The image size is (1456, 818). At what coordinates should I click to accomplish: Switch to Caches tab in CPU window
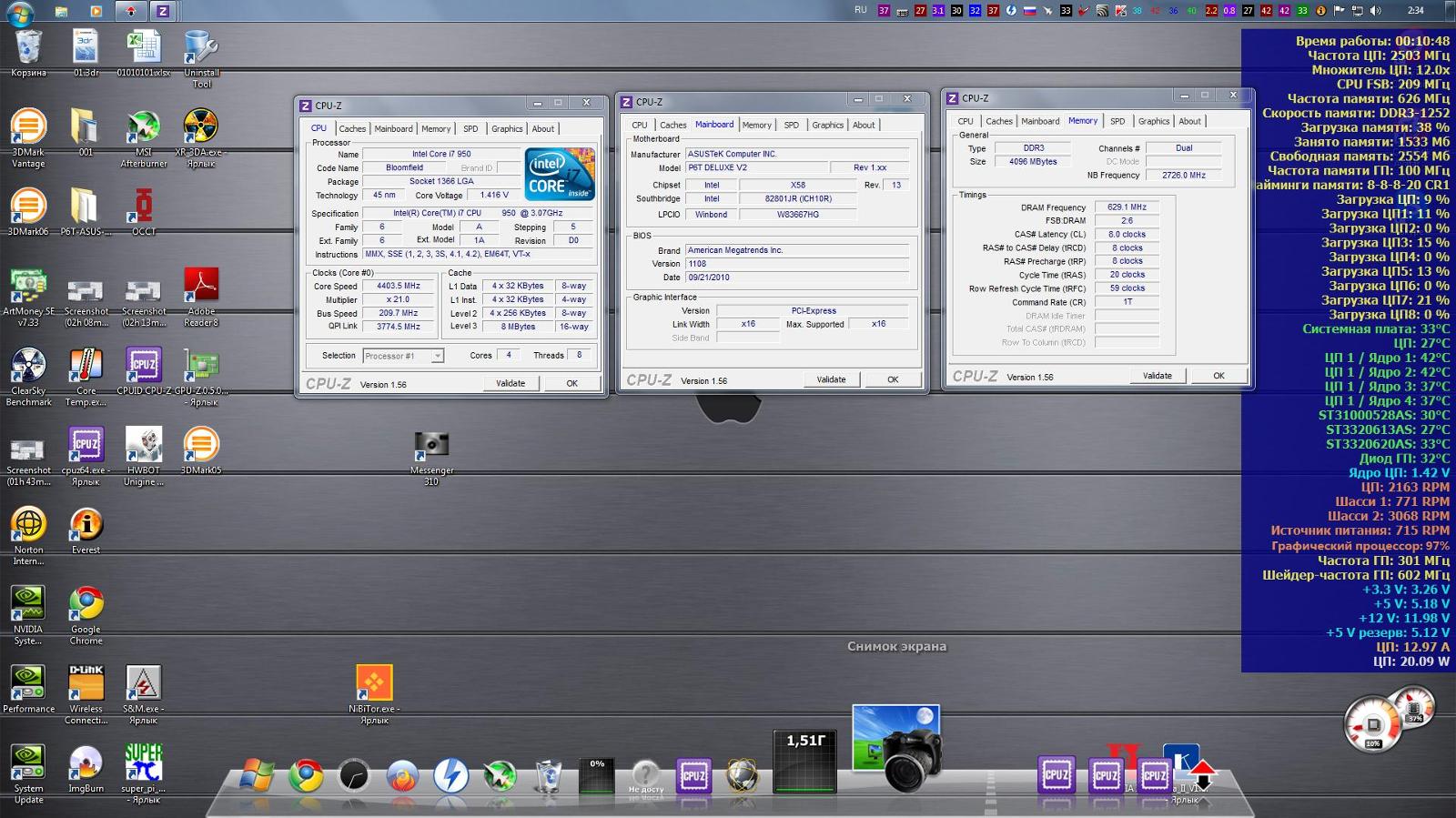tap(352, 128)
